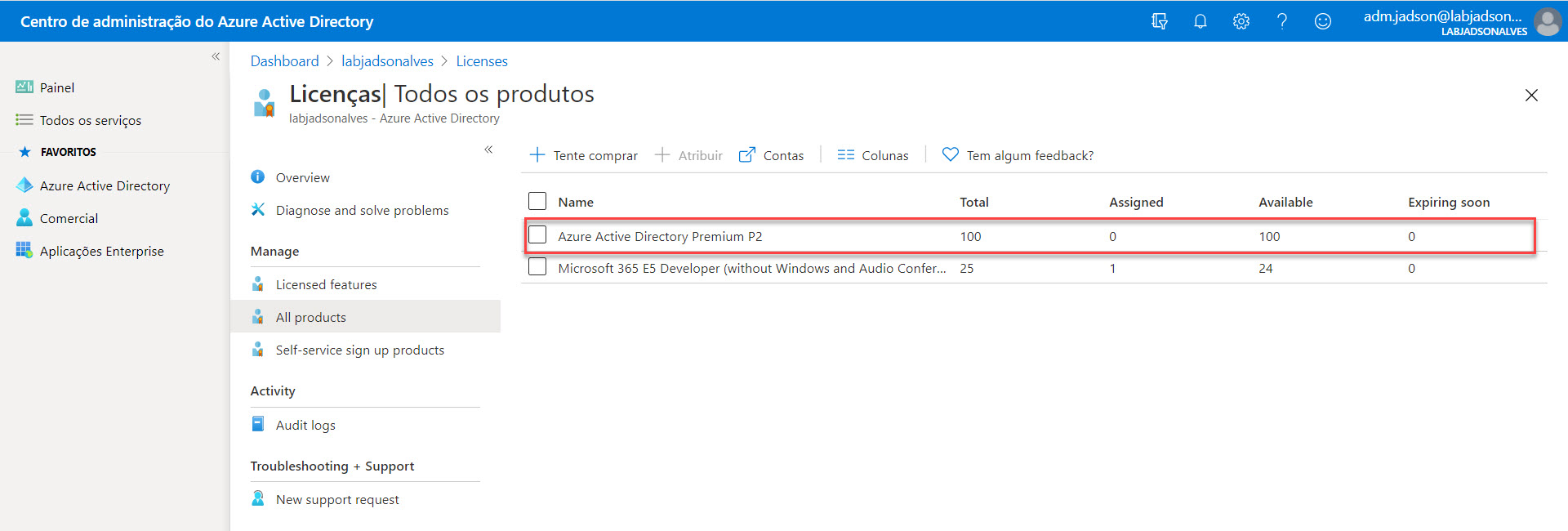Click the Painel dashboard icon
Viewport: 1568px width, 531px height.
(x=24, y=87)
